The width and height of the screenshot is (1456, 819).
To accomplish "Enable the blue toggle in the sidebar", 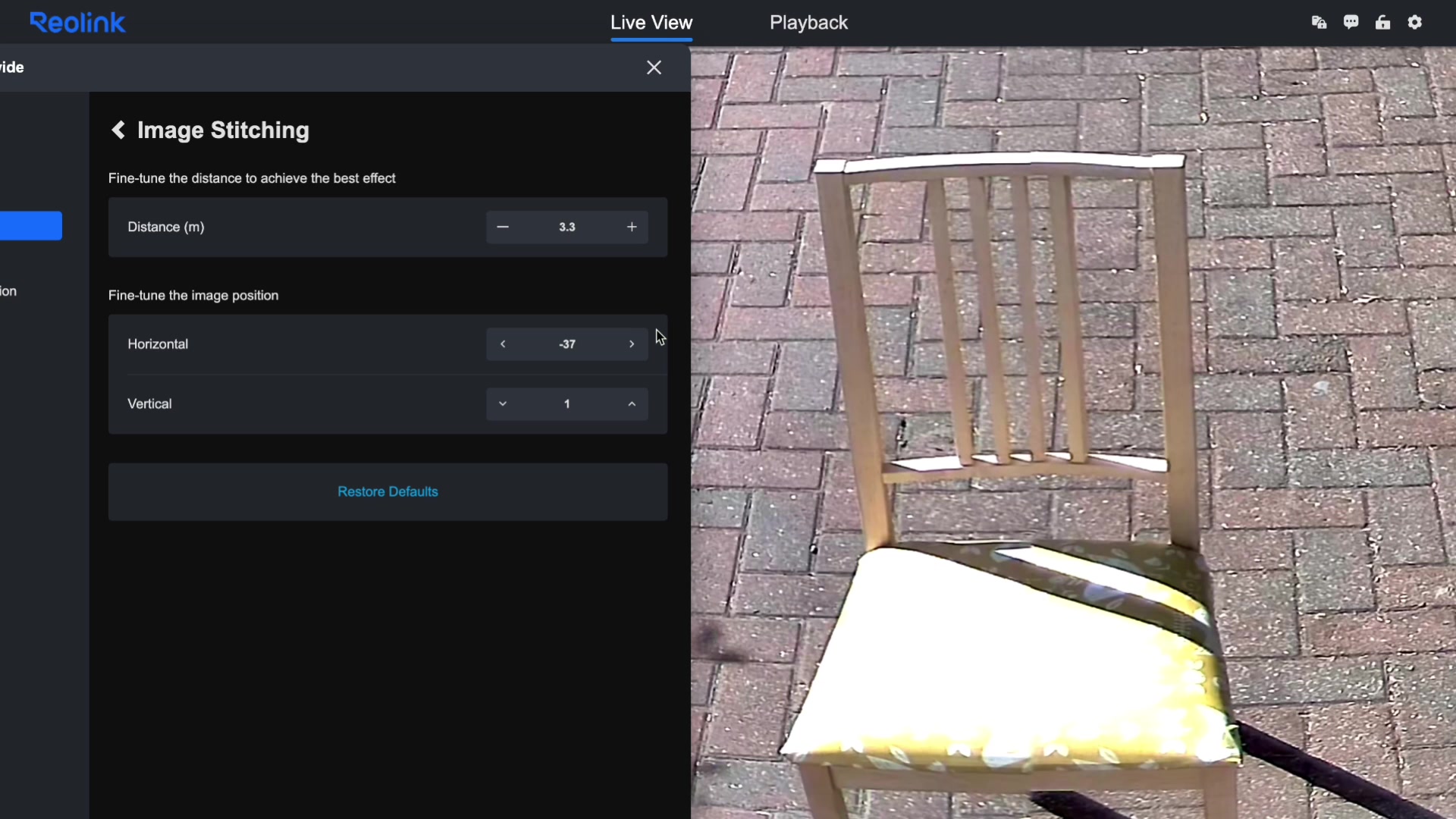I will pyautogui.click(x=30, y=225).
